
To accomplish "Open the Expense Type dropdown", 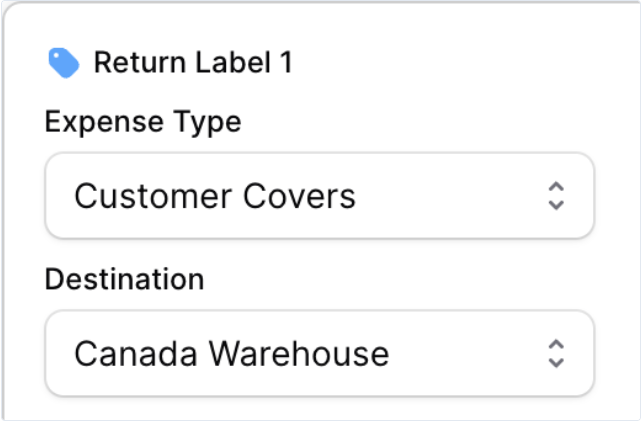I will click(319, 195).
